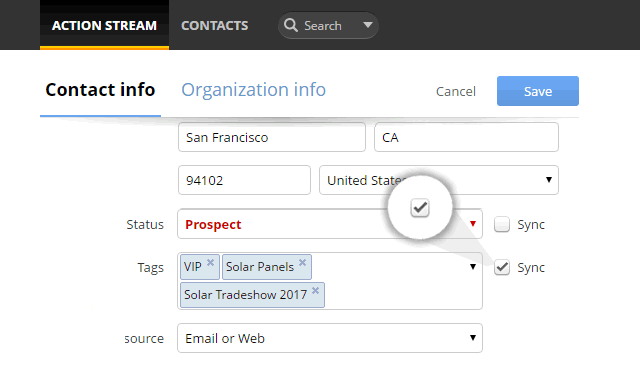
Task: Expand the Status Prospect dropdown
Action: tap(330, 224)
